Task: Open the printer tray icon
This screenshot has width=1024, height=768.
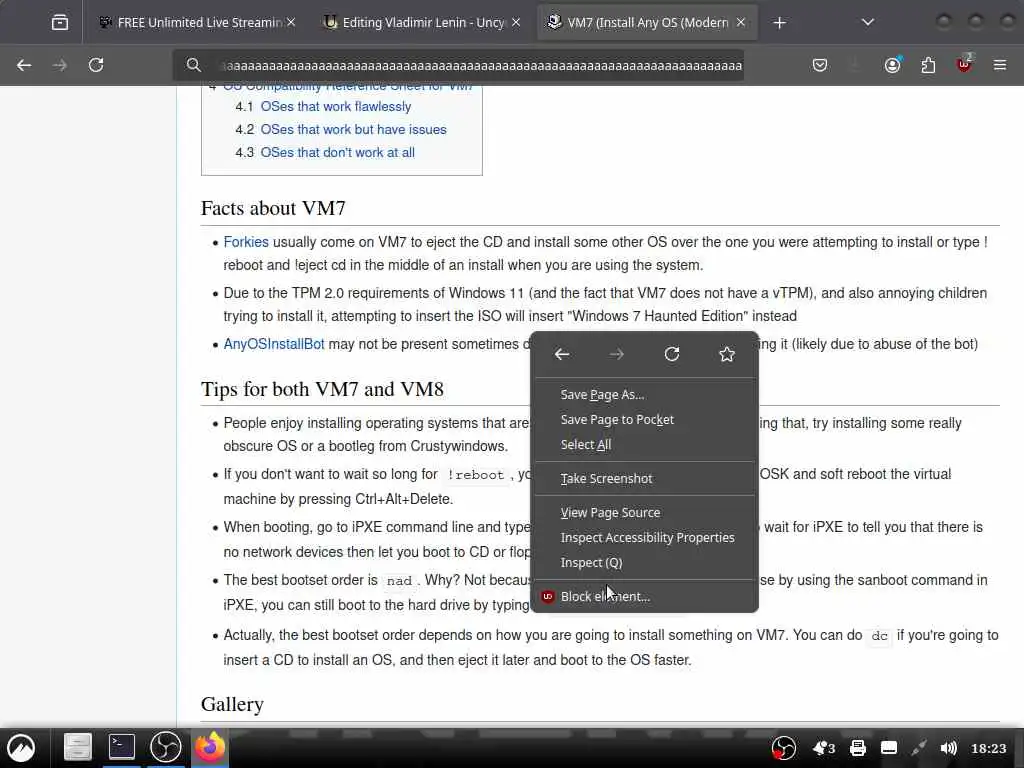Action: point(857,748)
